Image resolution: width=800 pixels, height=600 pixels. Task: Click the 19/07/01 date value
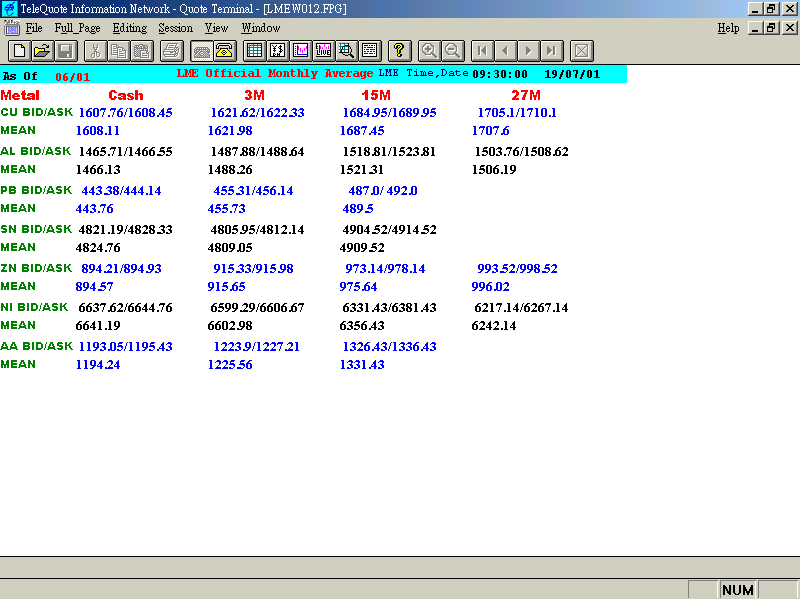[572, 74]
